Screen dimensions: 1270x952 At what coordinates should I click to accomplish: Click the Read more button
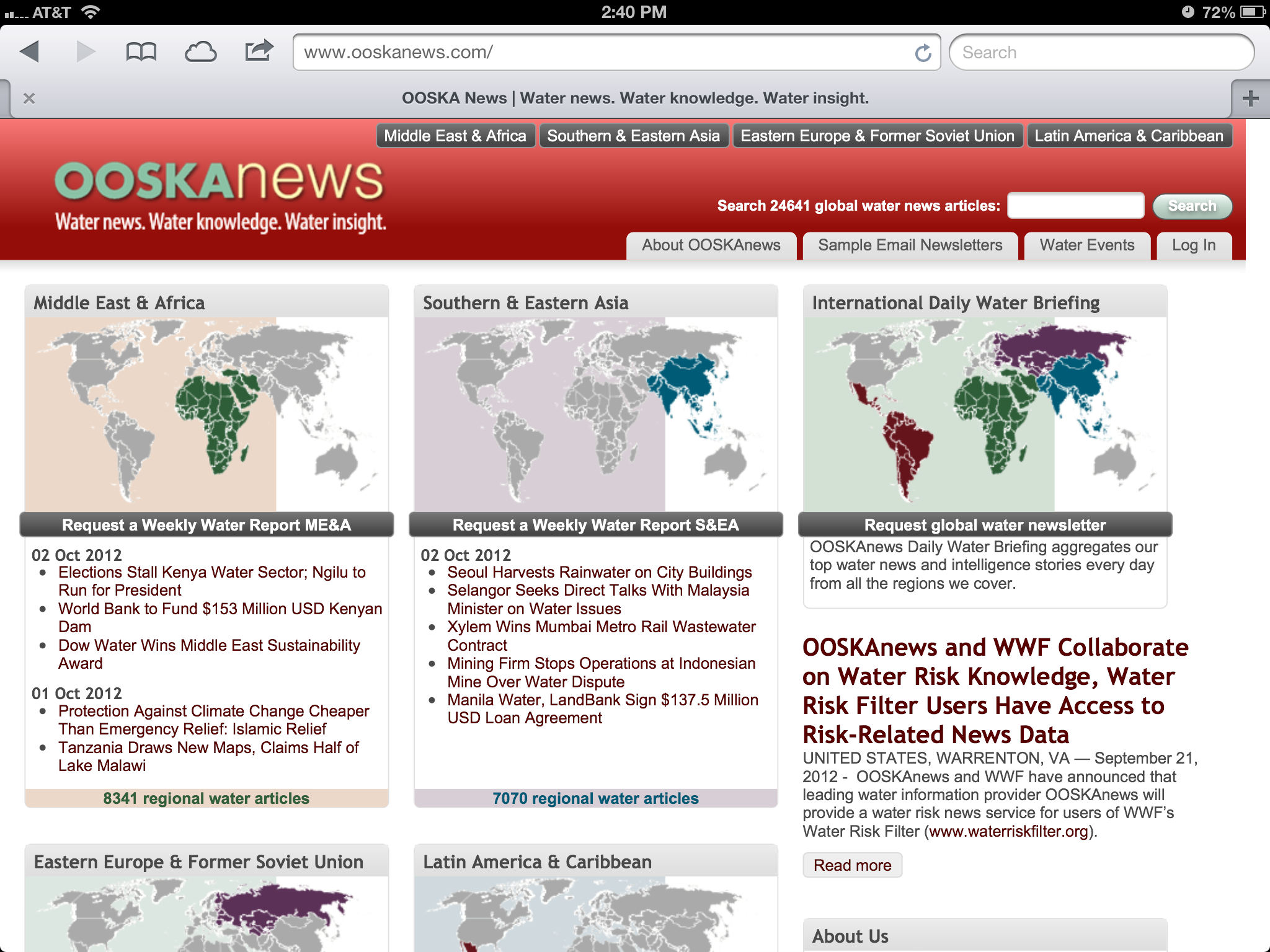(x=852, y=865)
